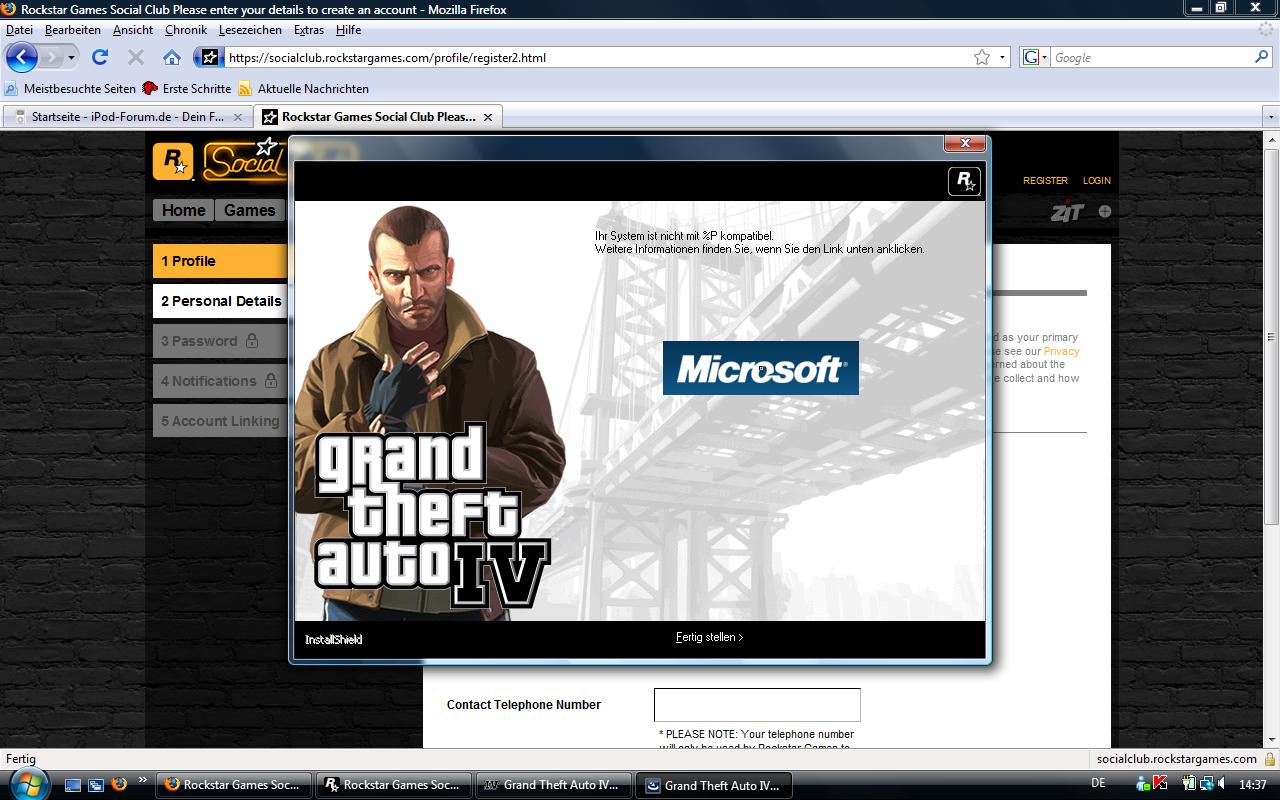
Task: Open the Ansicht menu
Action: pyautogui.click(x=133, y=30)
